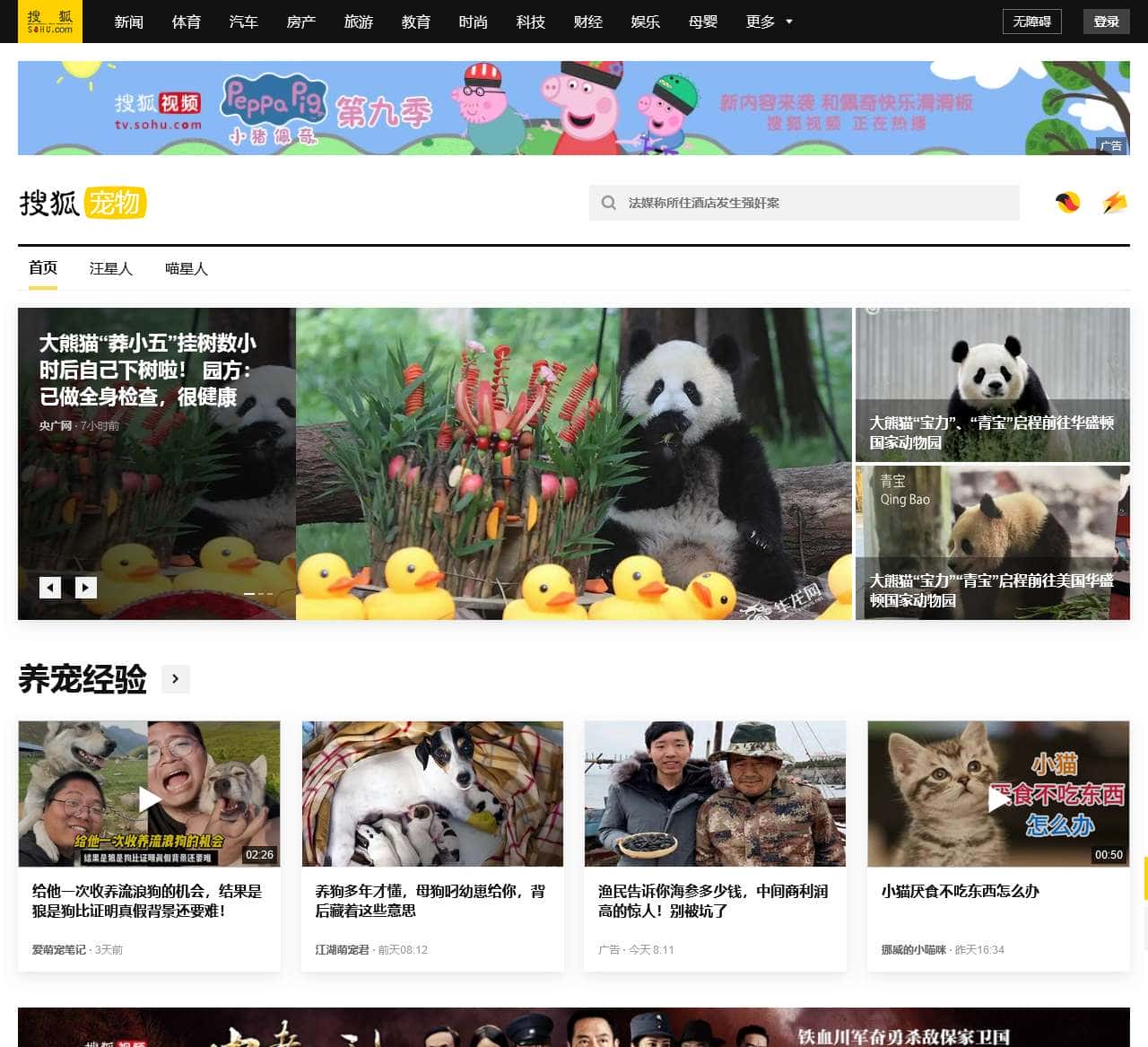This screenshot has height=1047, width=1148.
Task: Open the main panda carousel image
Action: click(574, 464)
